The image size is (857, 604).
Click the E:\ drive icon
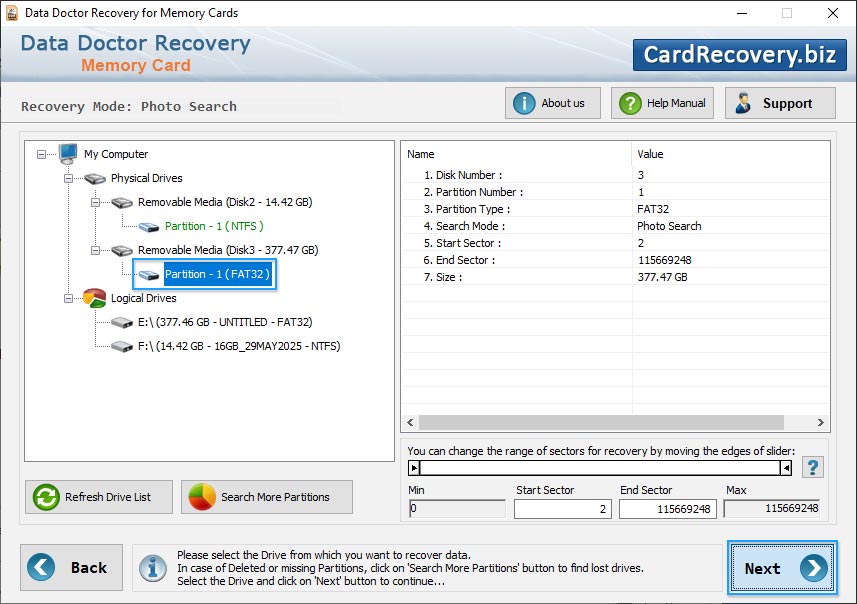[122, 322]
